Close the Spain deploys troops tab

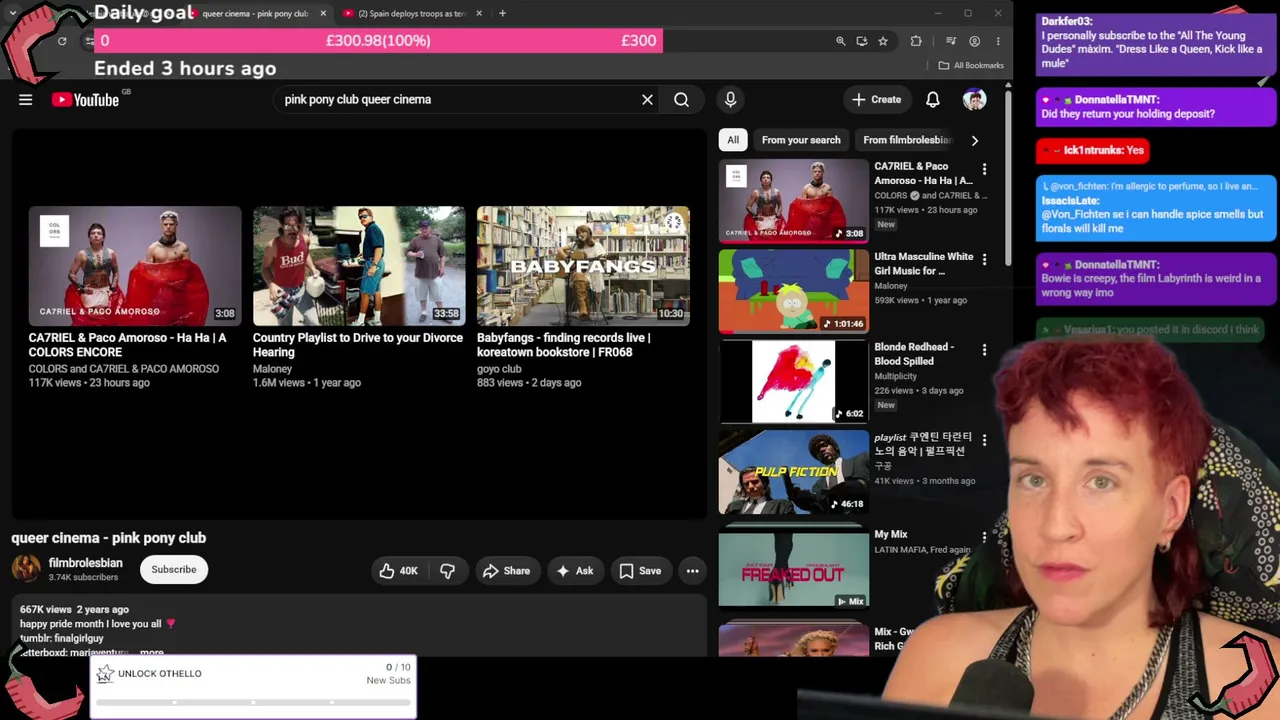pos(479,14)
